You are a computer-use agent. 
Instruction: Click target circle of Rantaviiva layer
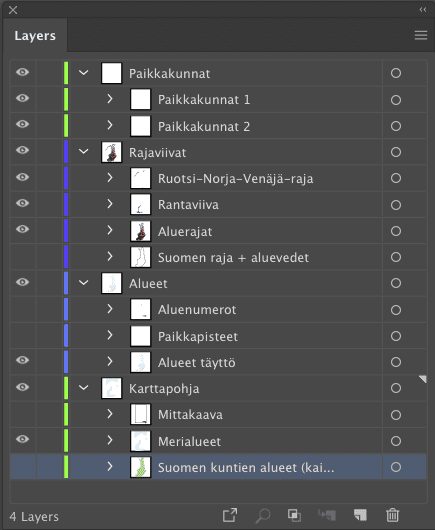coord(396,205)
